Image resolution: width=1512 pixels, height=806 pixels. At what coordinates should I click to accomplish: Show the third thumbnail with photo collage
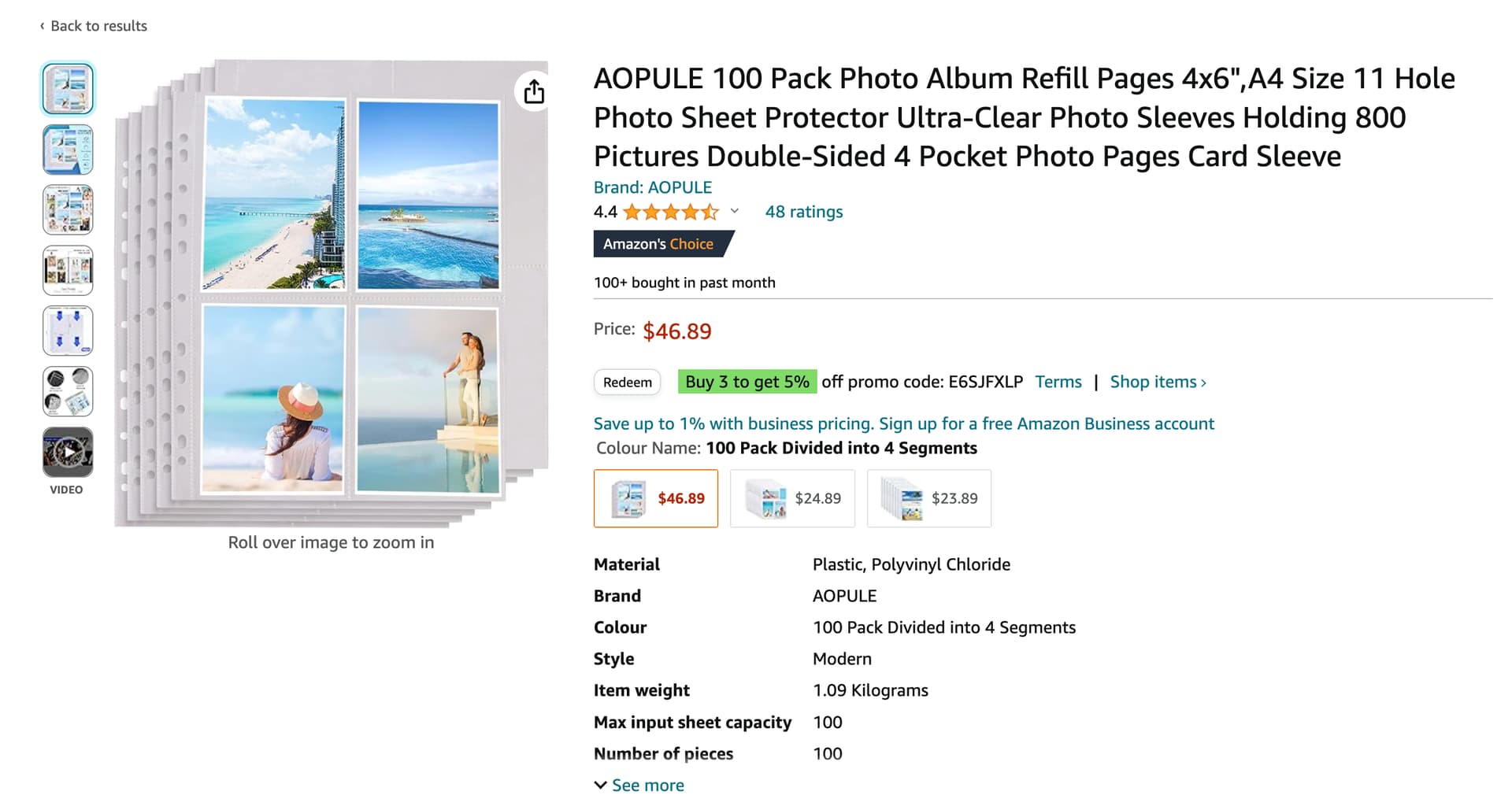(x=68, y=210)
